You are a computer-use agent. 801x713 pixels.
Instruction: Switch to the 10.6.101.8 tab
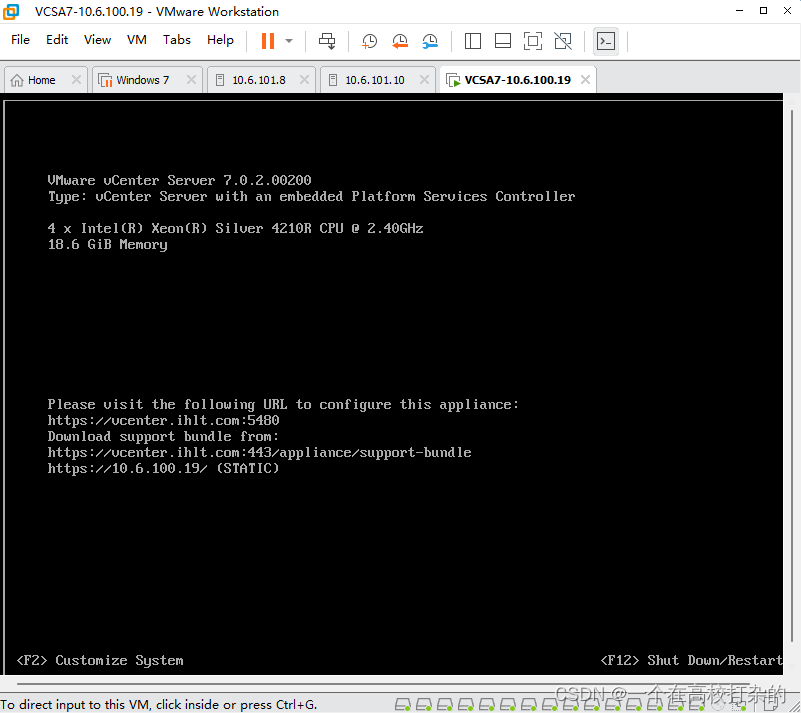click(x=258, y=80)
